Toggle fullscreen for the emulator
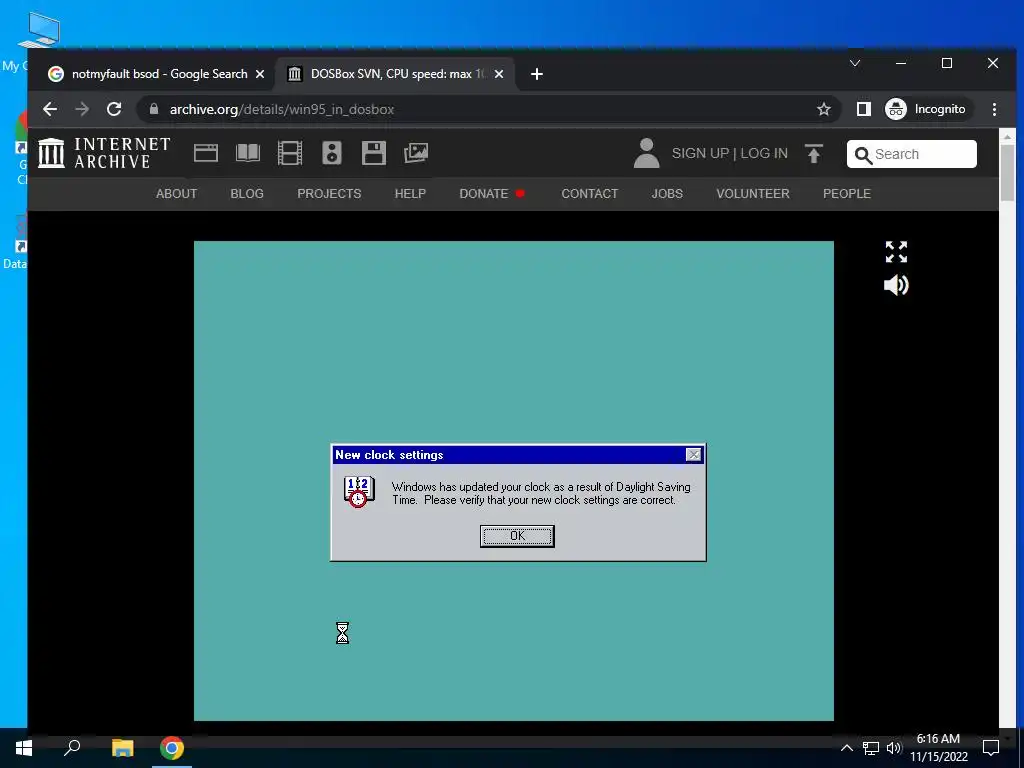The width and height of the screenshot is (1024, 768). point(896,252)
